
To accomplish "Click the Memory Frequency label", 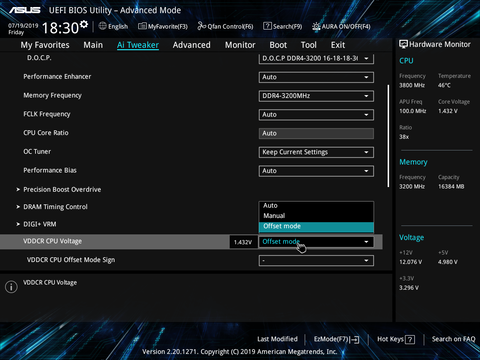I will (52, 96).
